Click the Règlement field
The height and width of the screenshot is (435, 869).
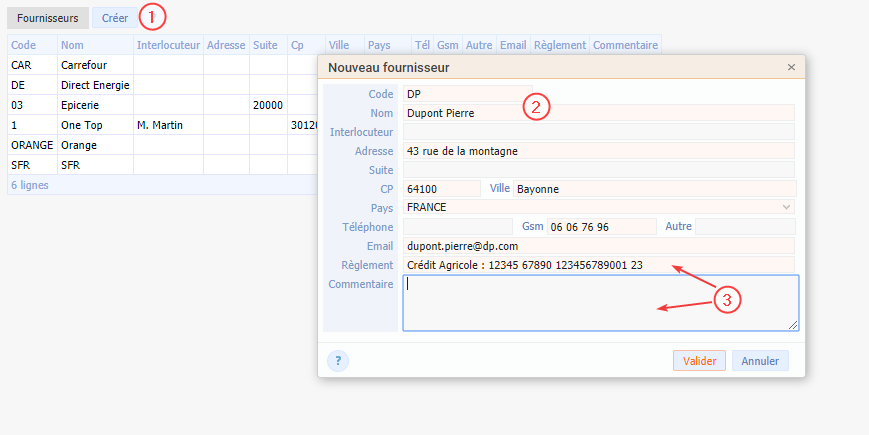[x=598, y=265]
